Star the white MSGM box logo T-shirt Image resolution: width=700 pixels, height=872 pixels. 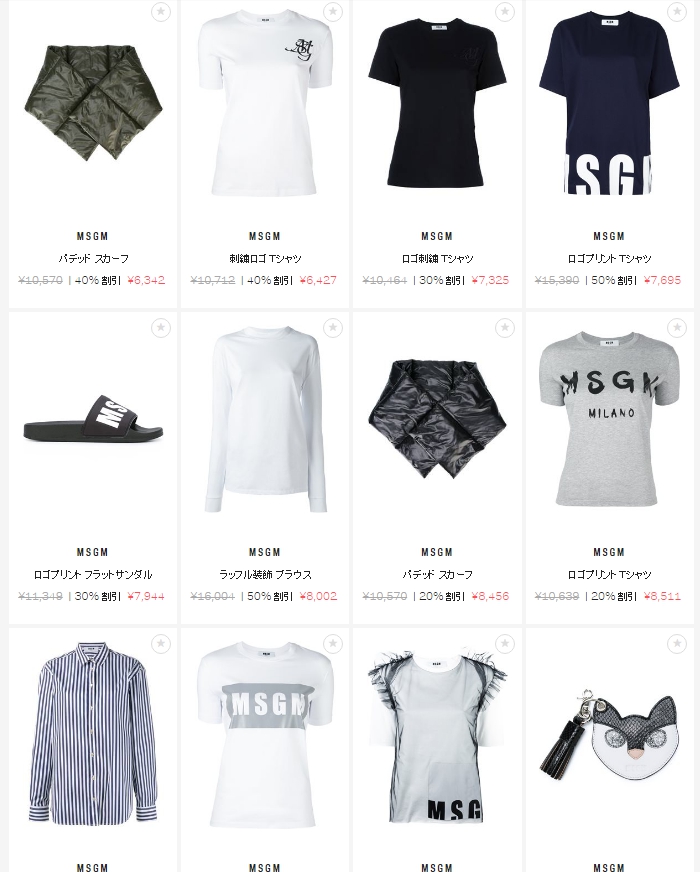pyautogui.click(x=332, y=643)
